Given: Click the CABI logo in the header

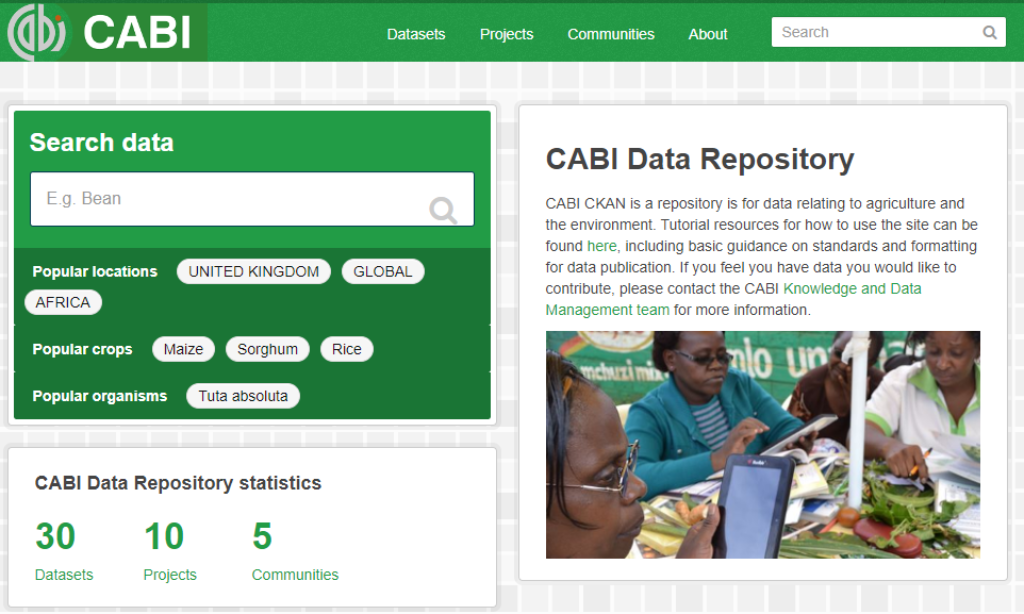Looking at the screenshot, I should click(103, 33).
